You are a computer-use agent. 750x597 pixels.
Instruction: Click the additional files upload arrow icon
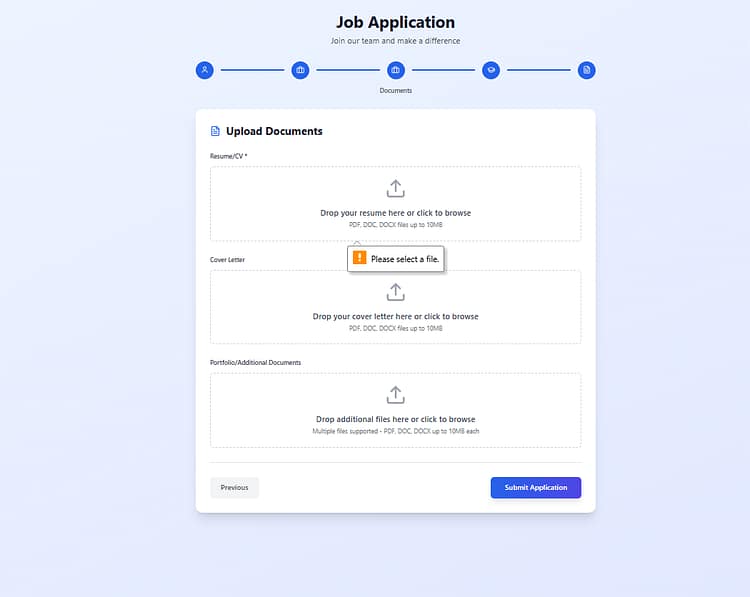pyautogui.click(x=395, y=395)
